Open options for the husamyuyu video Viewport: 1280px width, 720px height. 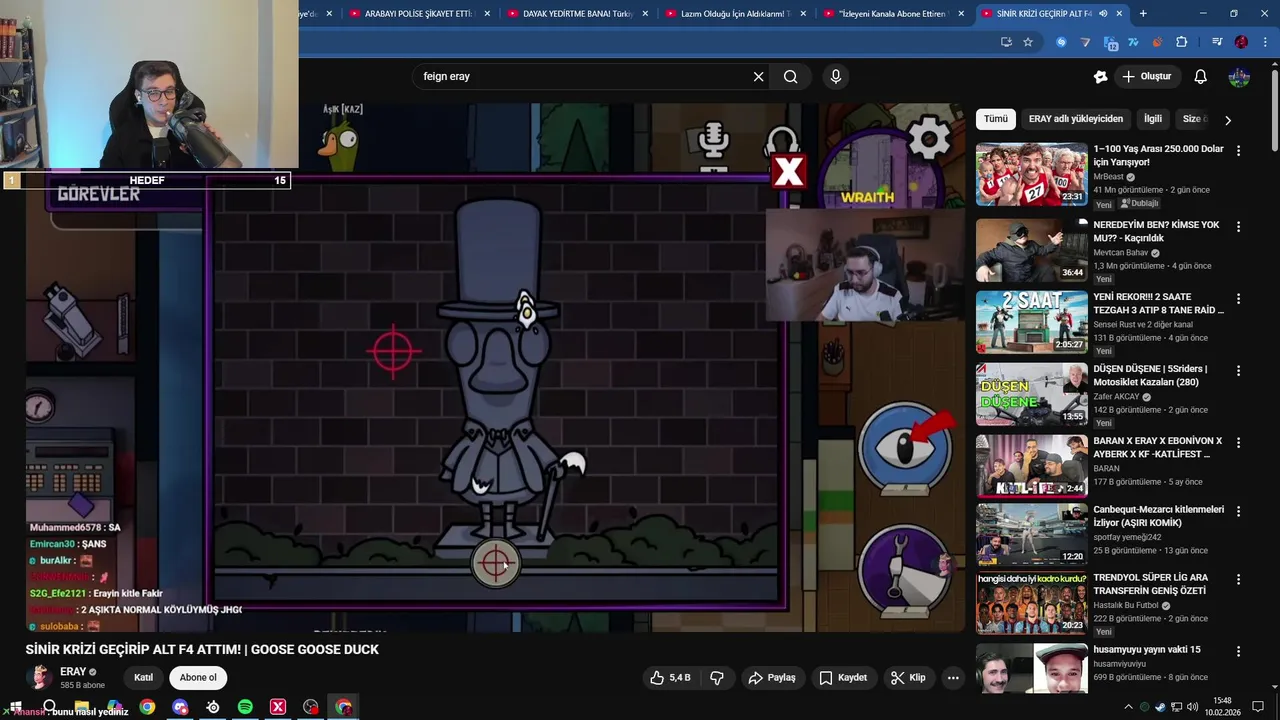[1238, 652]
